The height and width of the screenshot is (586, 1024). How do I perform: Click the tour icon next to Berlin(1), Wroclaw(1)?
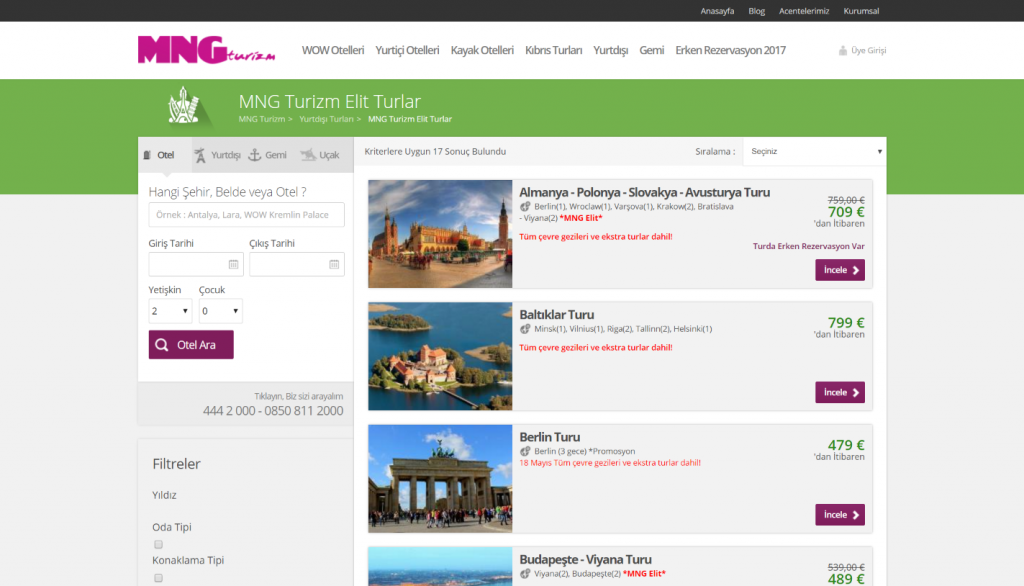tap(526, 207)
